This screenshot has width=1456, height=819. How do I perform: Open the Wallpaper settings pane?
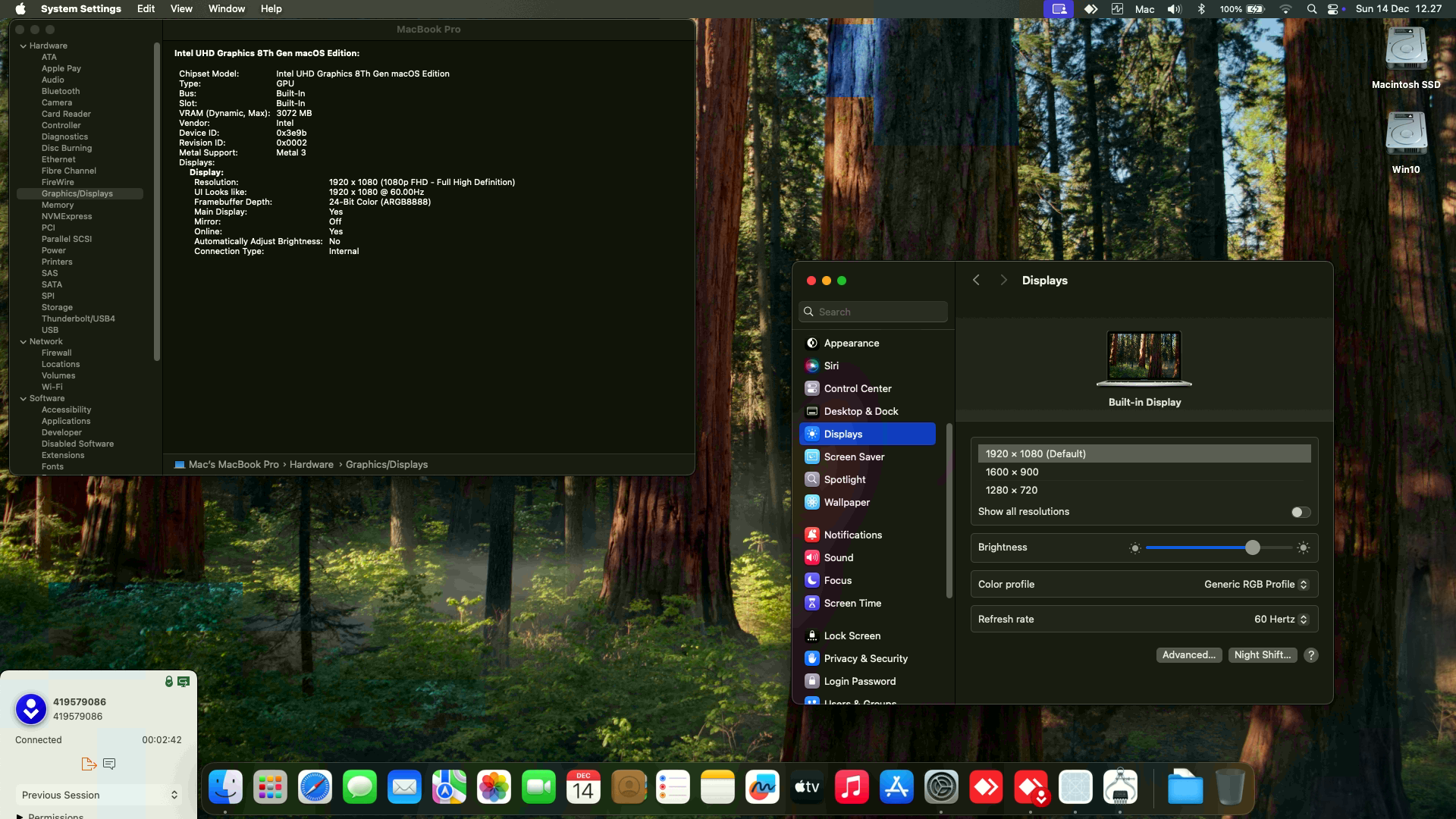(846, 502)
